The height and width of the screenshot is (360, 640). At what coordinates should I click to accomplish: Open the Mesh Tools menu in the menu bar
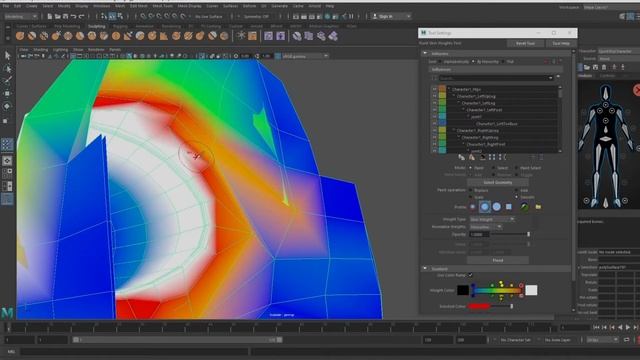coord(162,6)
